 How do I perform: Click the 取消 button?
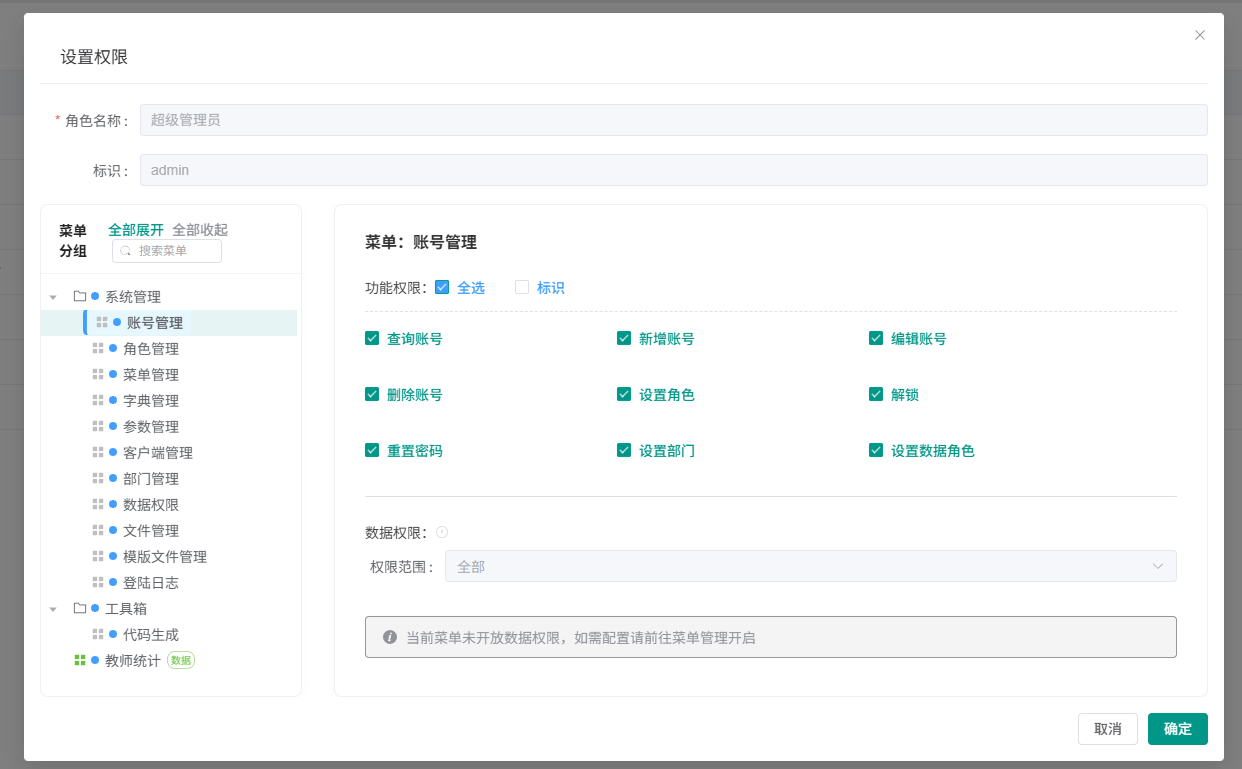(1107, 729)
